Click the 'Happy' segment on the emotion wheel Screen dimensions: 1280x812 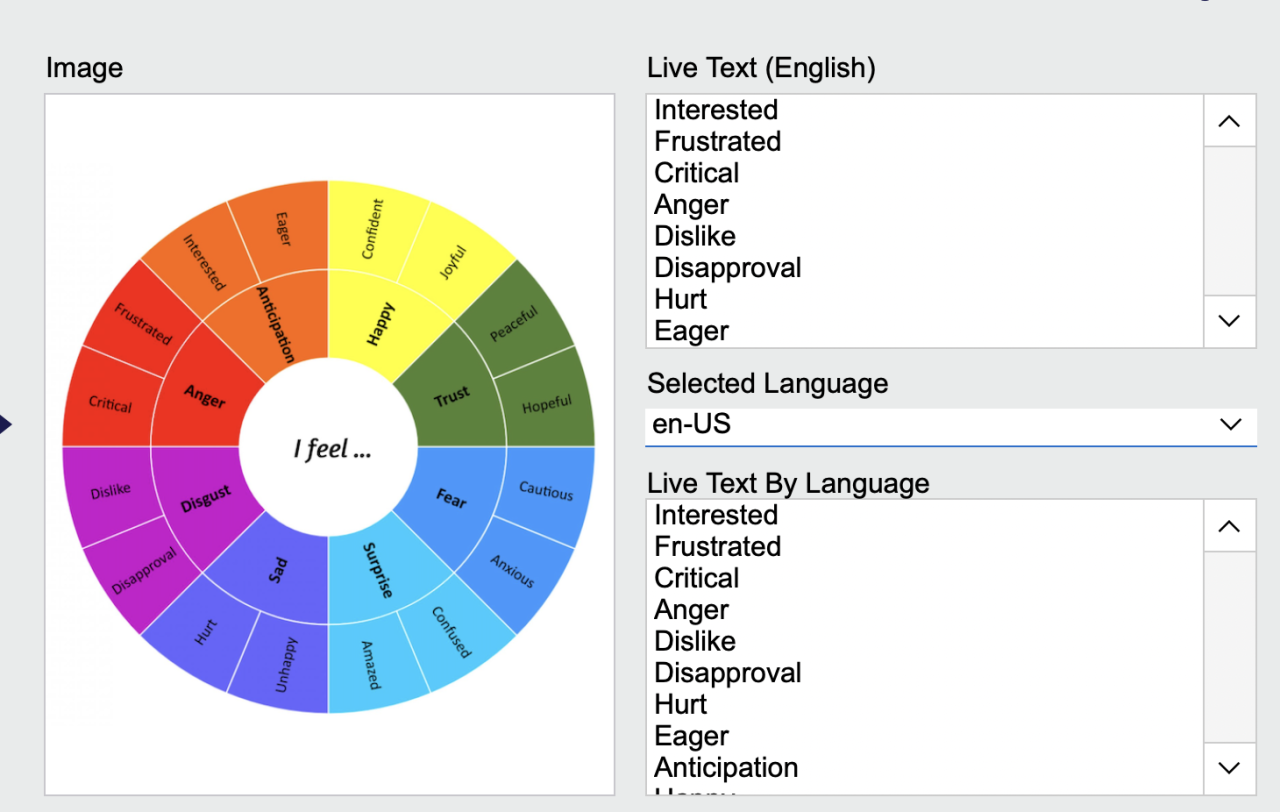pos(378,322)
